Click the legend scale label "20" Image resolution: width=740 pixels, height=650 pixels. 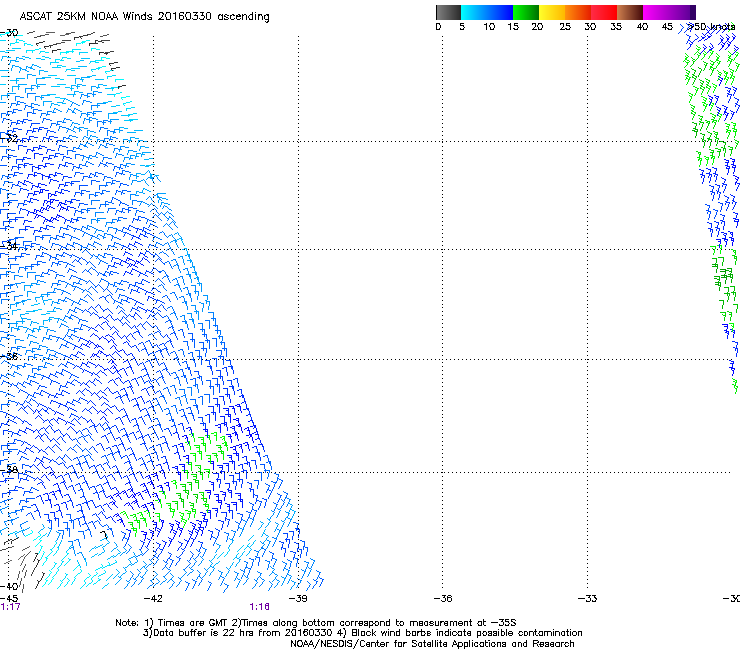(x=537, y=27)
